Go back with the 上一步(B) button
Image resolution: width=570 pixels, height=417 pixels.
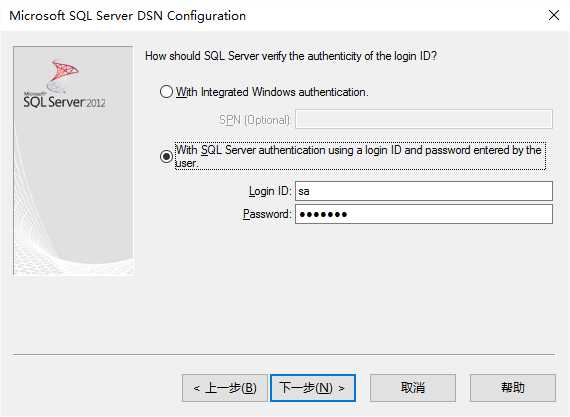[225, 388]
